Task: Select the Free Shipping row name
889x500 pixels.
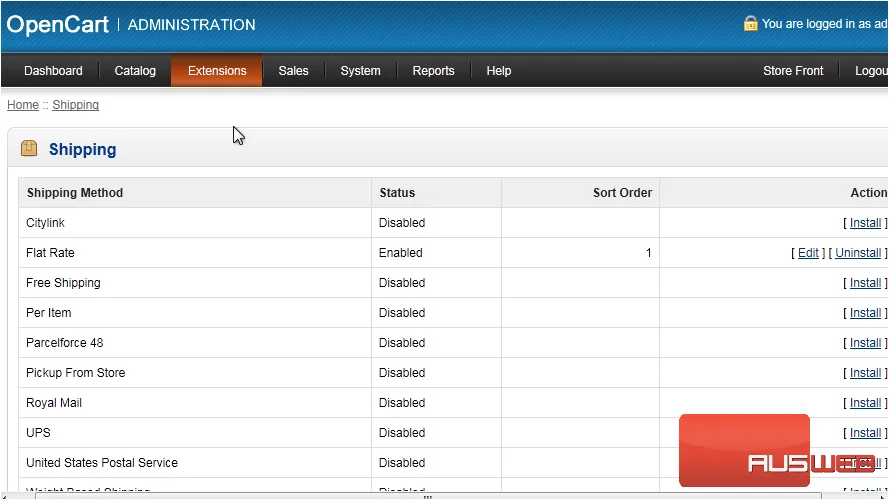Action: (64, 283)
